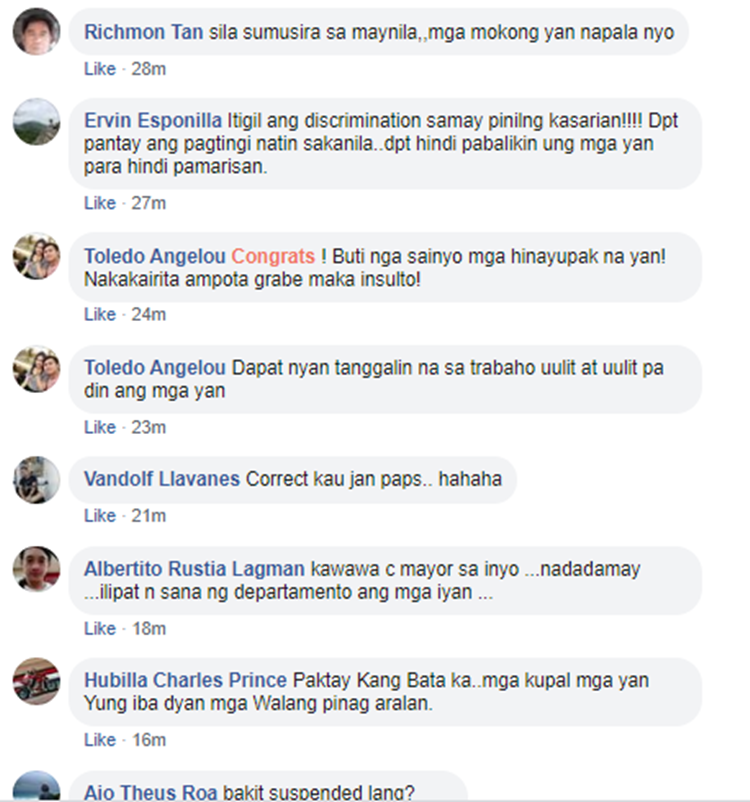Like Ervin Esponilla's discrimination comment
750x802 pixels.
tap(100, 203)
